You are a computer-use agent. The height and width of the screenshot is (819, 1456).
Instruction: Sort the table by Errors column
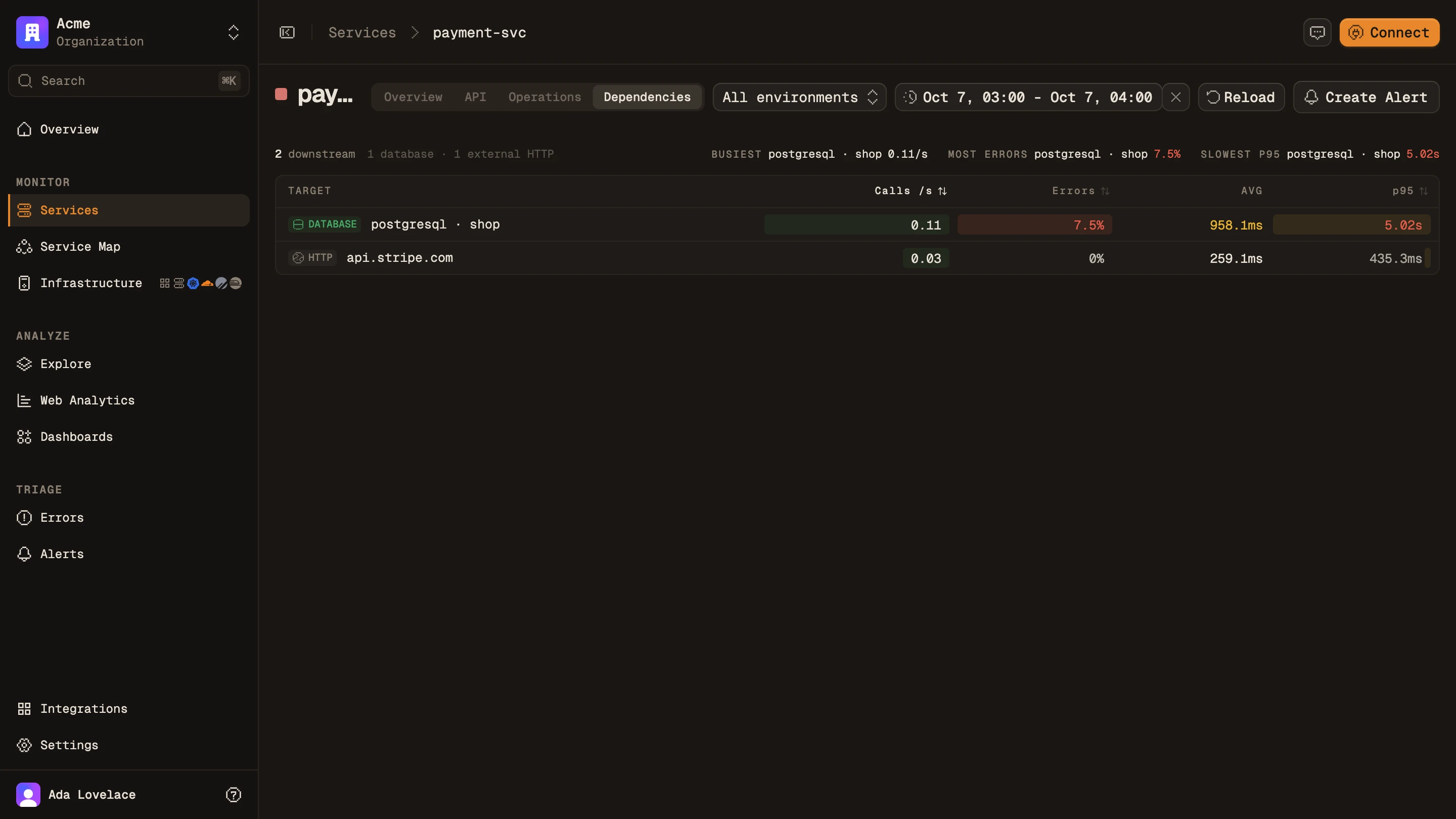coord(1081,191)
